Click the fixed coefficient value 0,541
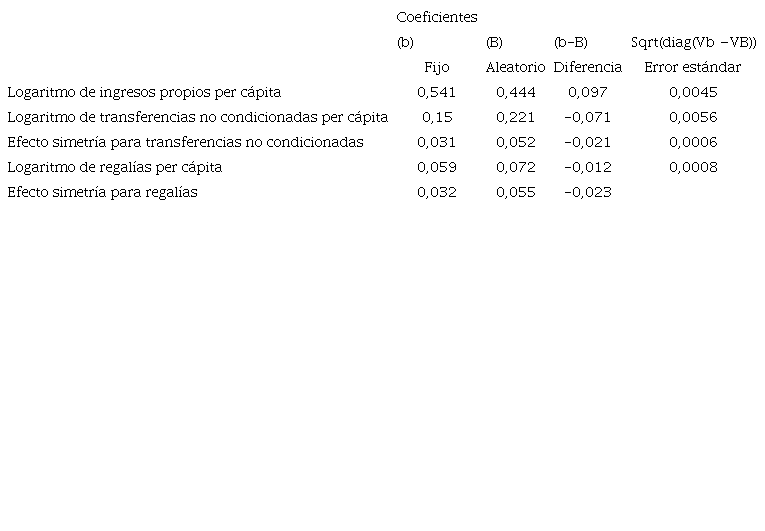765x531 pixels. (437, 92)
